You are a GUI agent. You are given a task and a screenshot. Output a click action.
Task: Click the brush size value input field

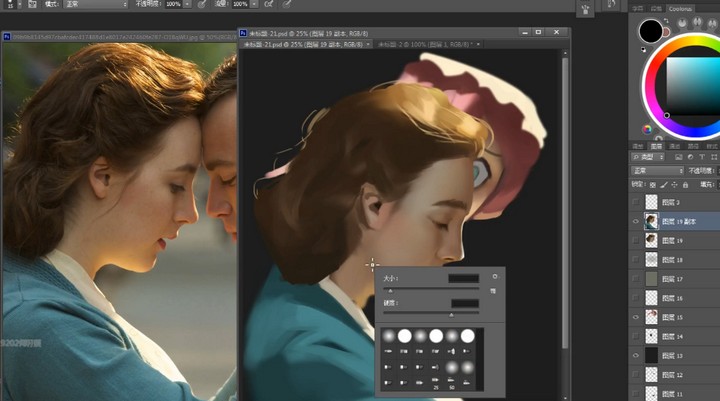point(463,278)
